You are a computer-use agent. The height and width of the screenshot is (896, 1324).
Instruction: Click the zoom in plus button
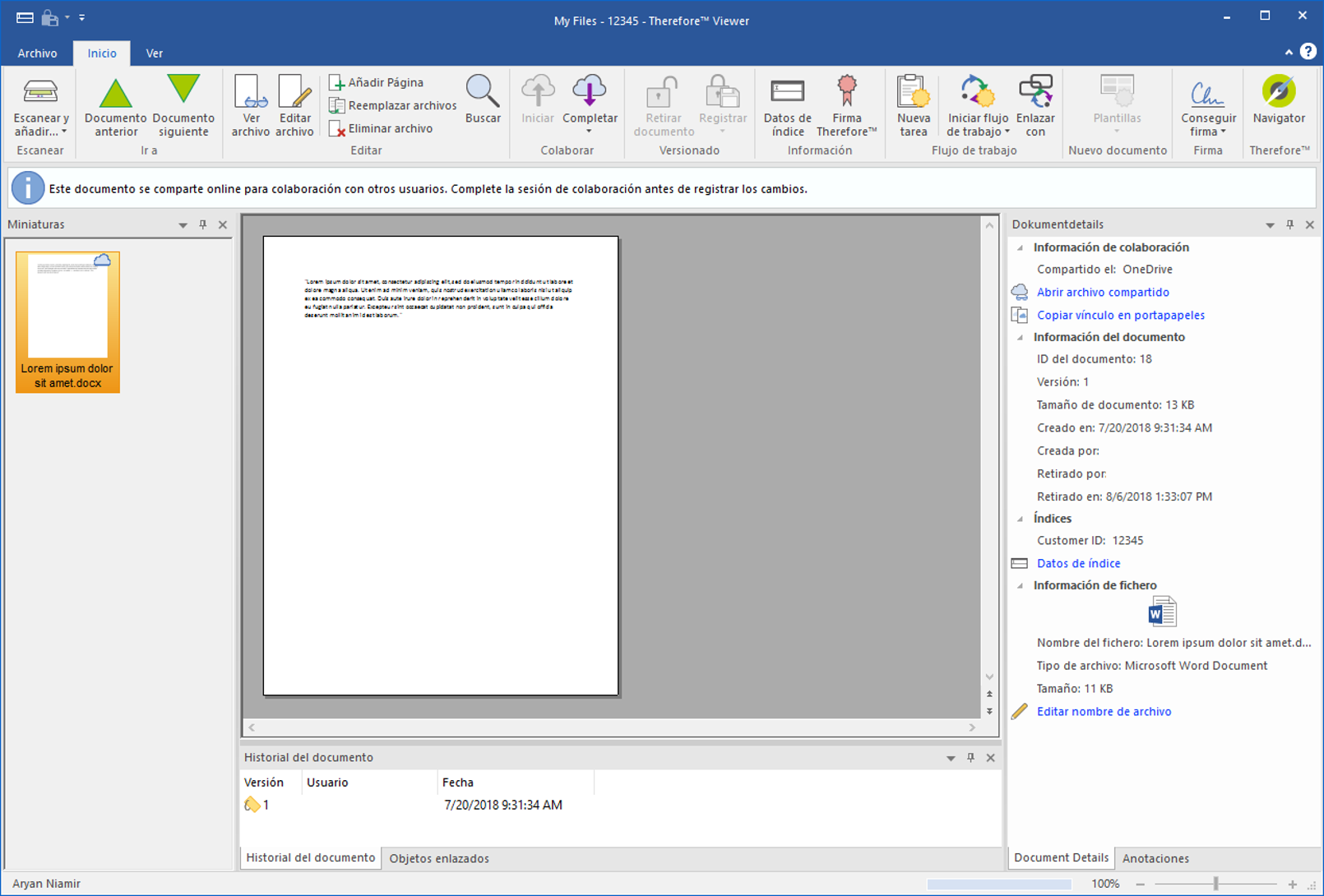click(x=1293, y=884)
